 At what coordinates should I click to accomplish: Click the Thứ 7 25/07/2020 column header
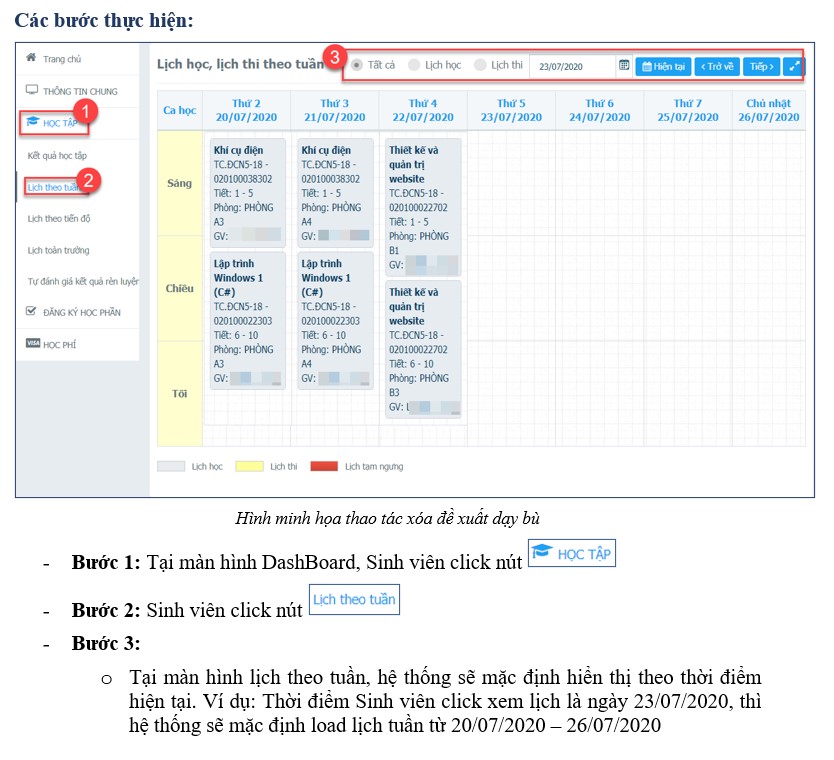click(x=688, y=110)
